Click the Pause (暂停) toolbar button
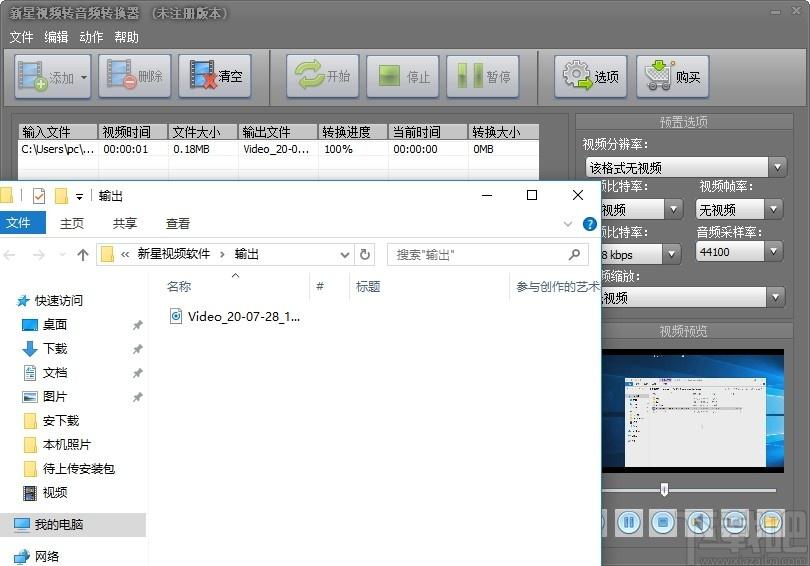 tap(483, 76)
